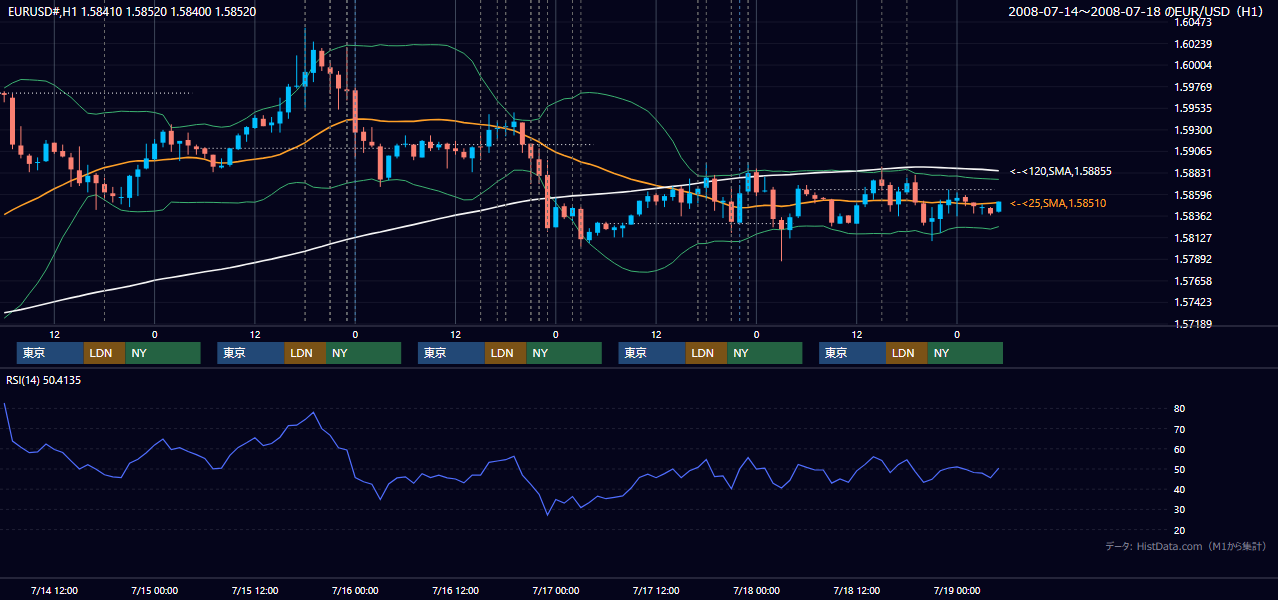Click price axis label 1.57423
The height and width of the screenshot is (600, 1278).
pyautogui.click(x=1193, y=302)
